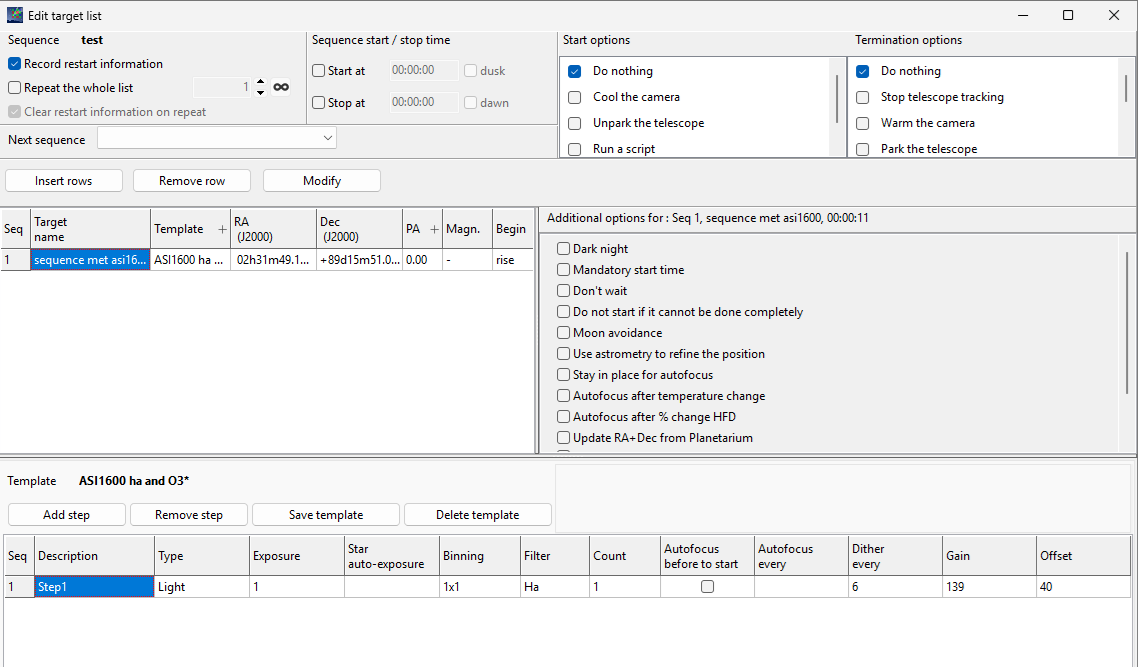The width and height of the screenshot is (1138, 667).
Task: Click the Binning cell showing 1x1
Action: [x=480, y=586]
